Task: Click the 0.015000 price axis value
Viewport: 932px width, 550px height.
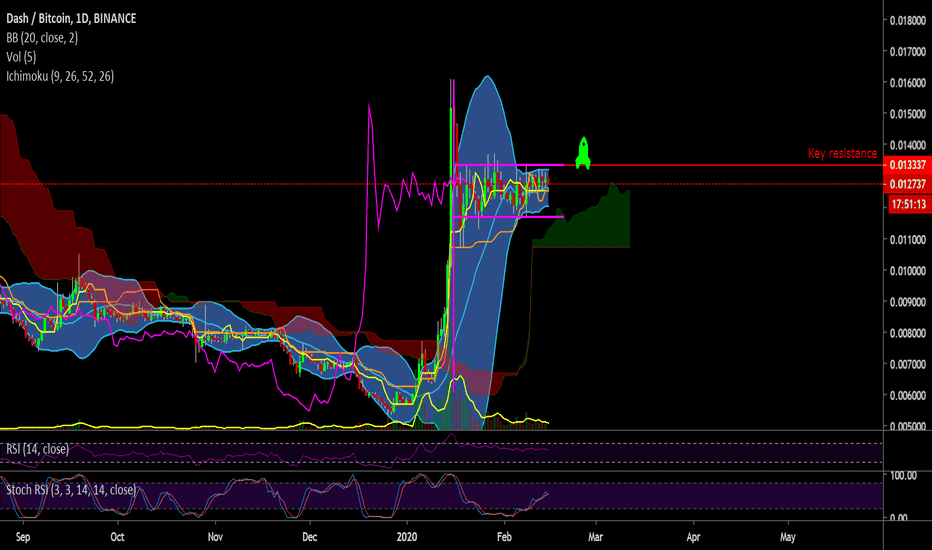Action: pos(908,114)
